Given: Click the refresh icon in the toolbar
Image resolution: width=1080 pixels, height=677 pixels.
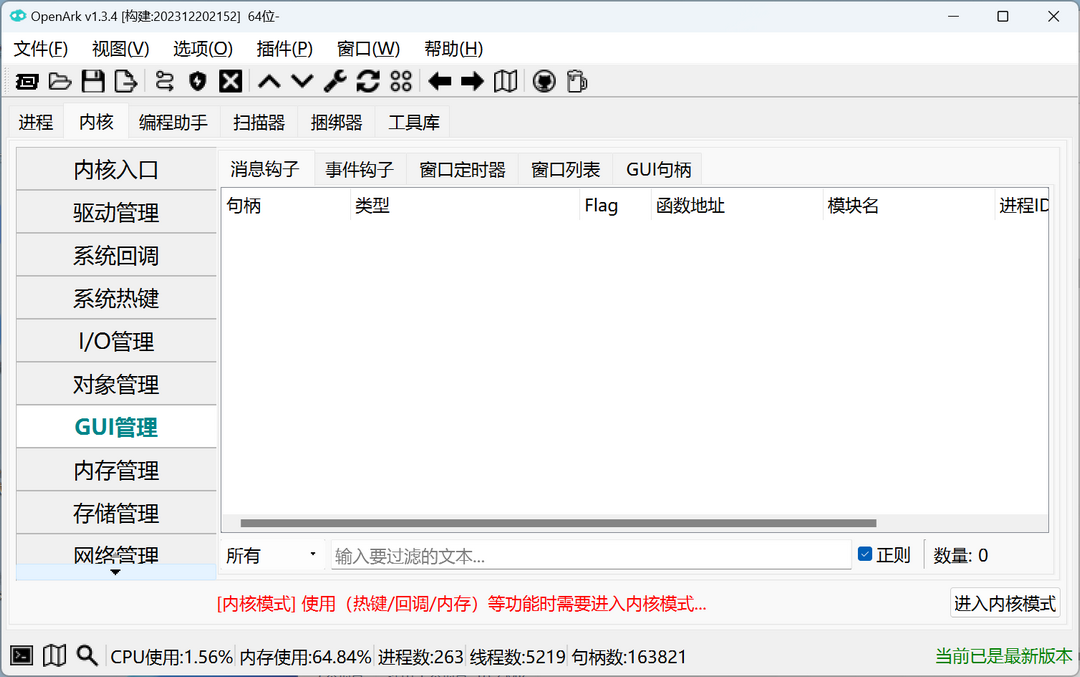Looking at the screenshot, I should [x=368, y=81].
